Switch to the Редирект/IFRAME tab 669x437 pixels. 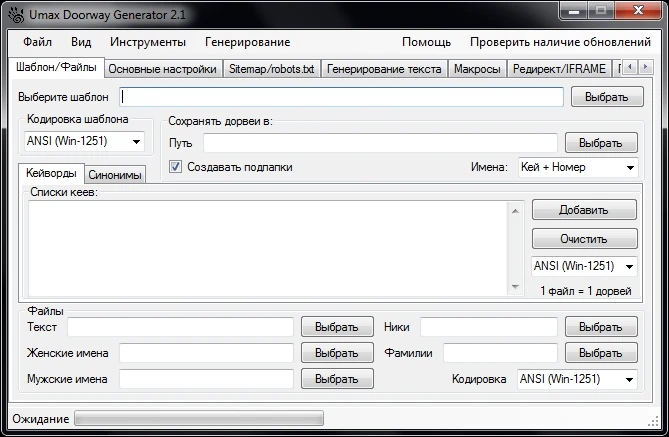[x=559, y=69]
